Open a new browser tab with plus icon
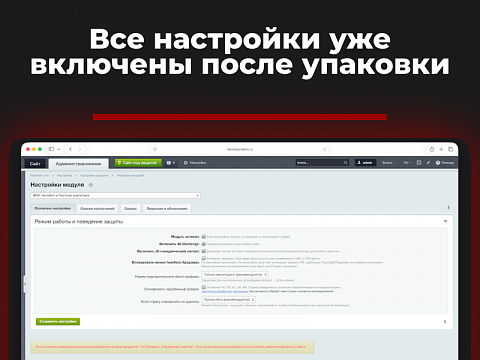The height and width of the screenshot is (360, 480). 441,149
